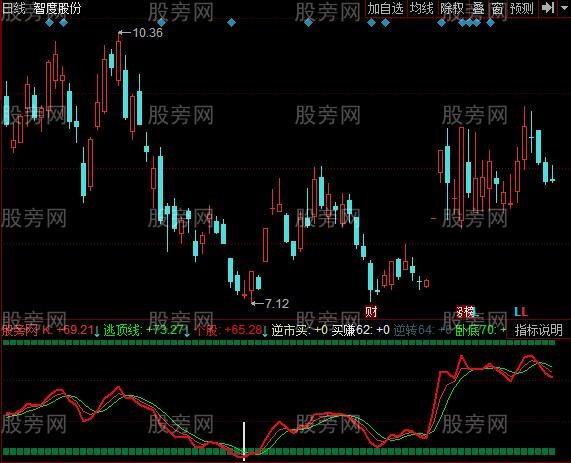
Task: Click the down arrow after K +69.21
Action: (97, 331)
